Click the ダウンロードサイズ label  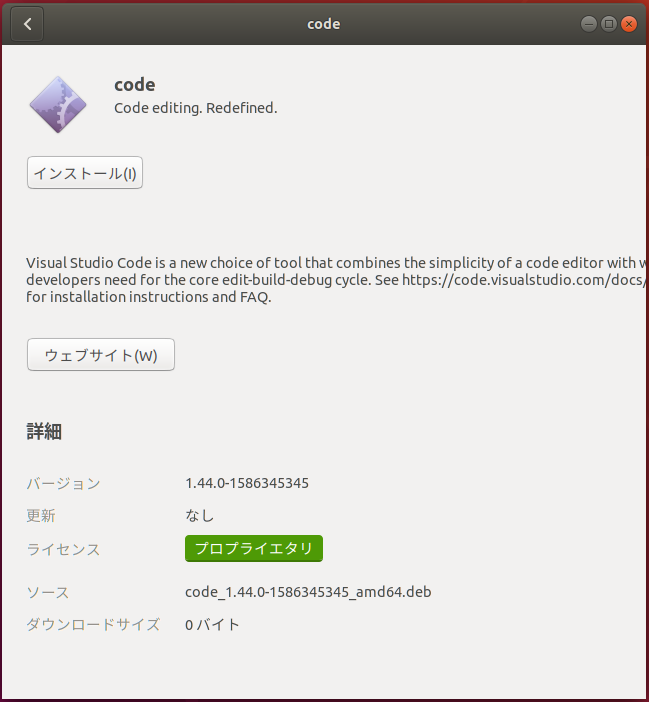93,625
